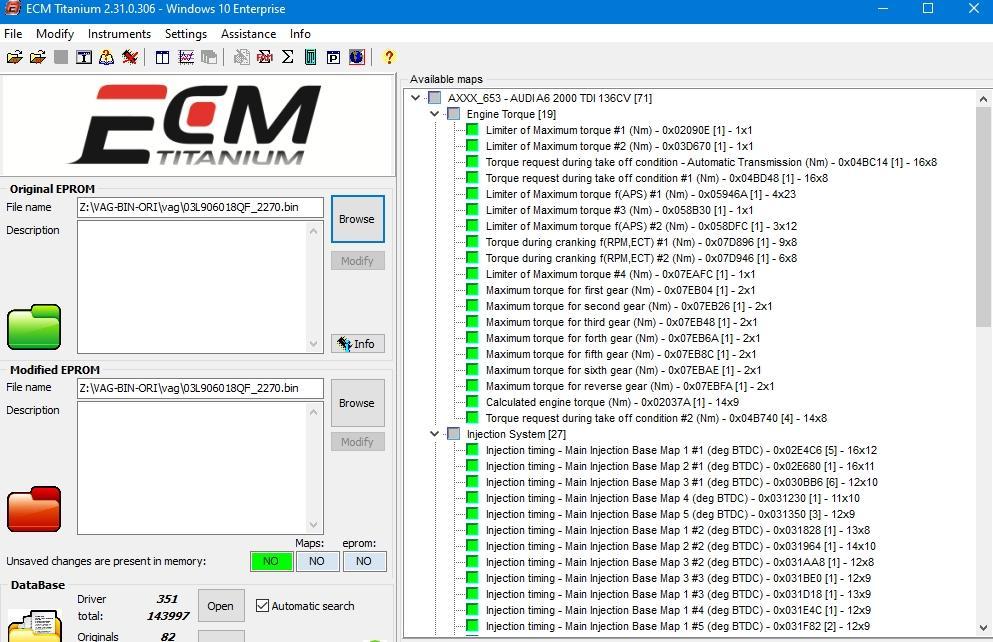Click the question-mark book toolbar icon
The height and width of the screenshot is (642, 993).
tap(106, 58)
